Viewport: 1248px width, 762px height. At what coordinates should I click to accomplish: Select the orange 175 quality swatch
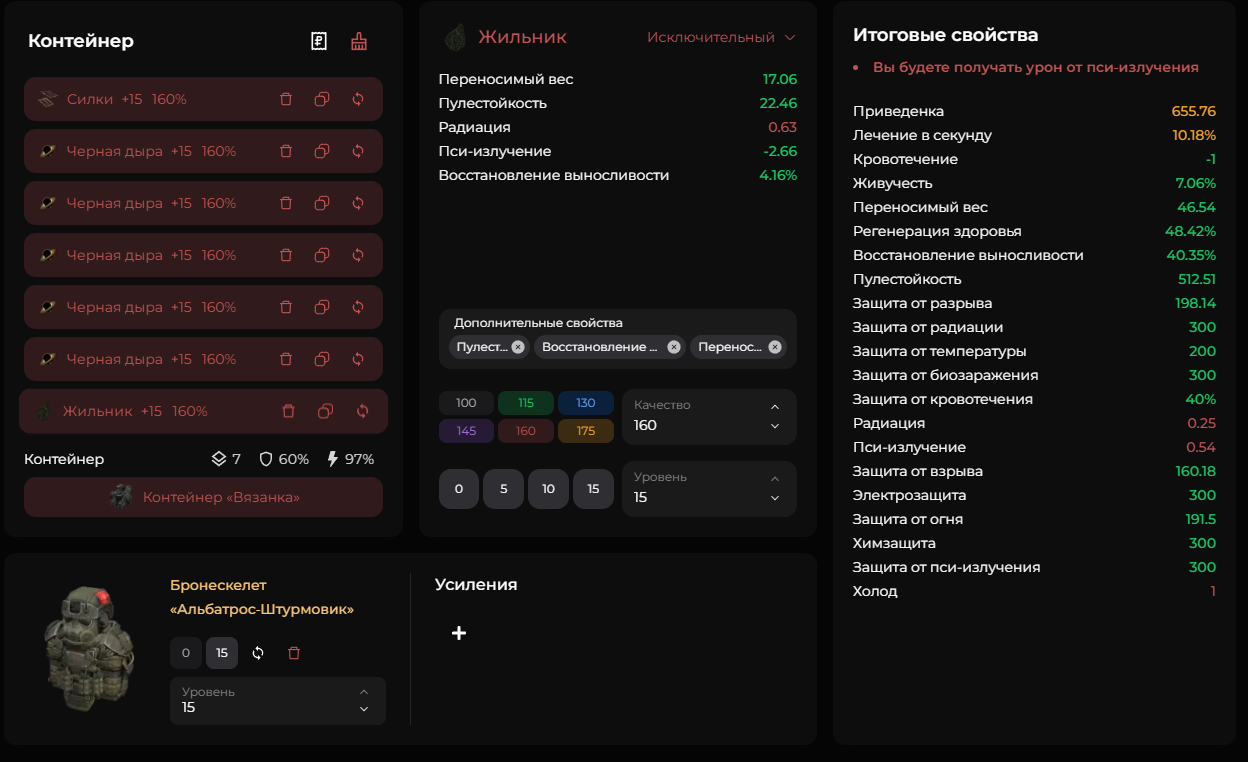pyautogui.click(x=586, y=431)
